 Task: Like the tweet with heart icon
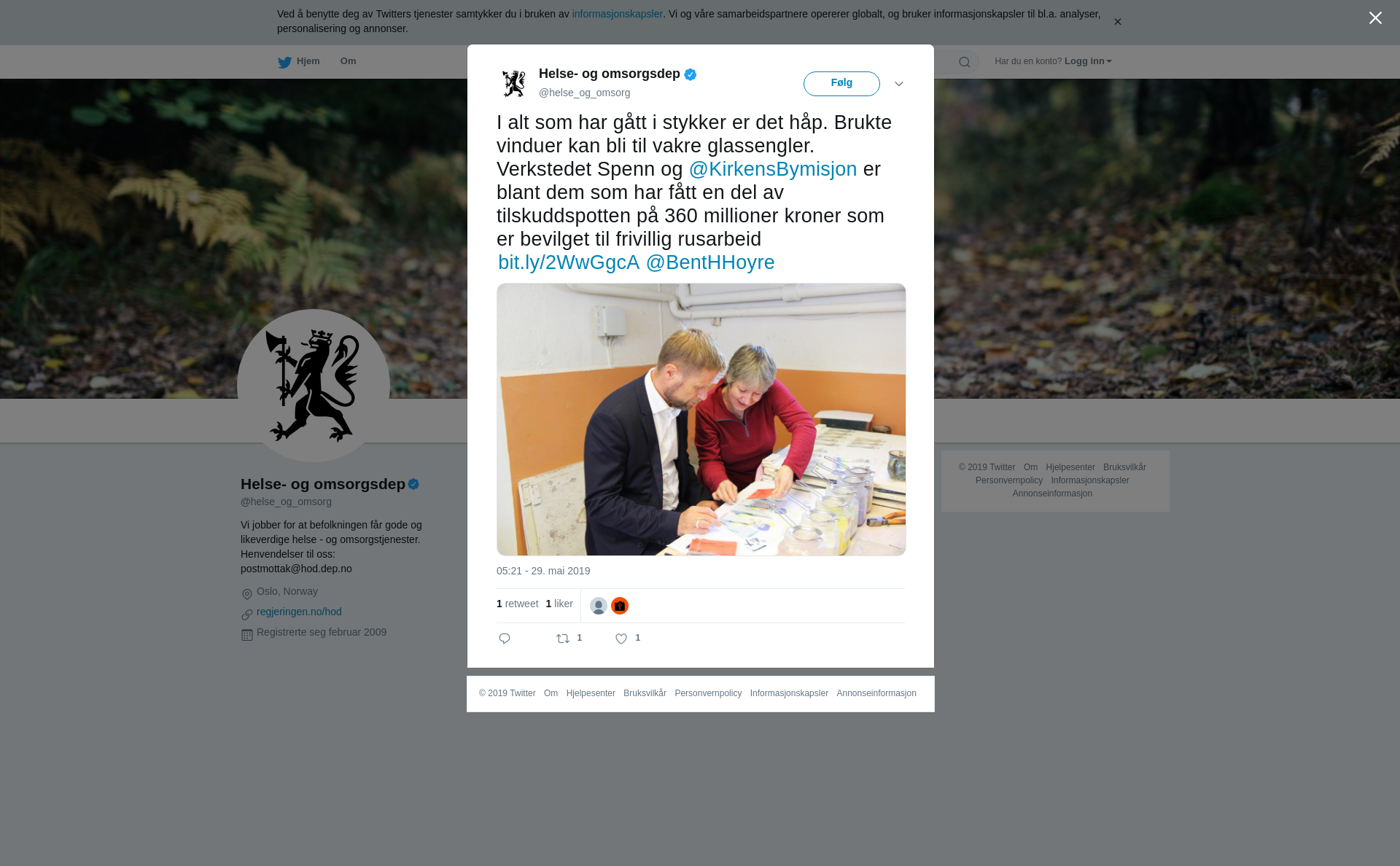621,639
